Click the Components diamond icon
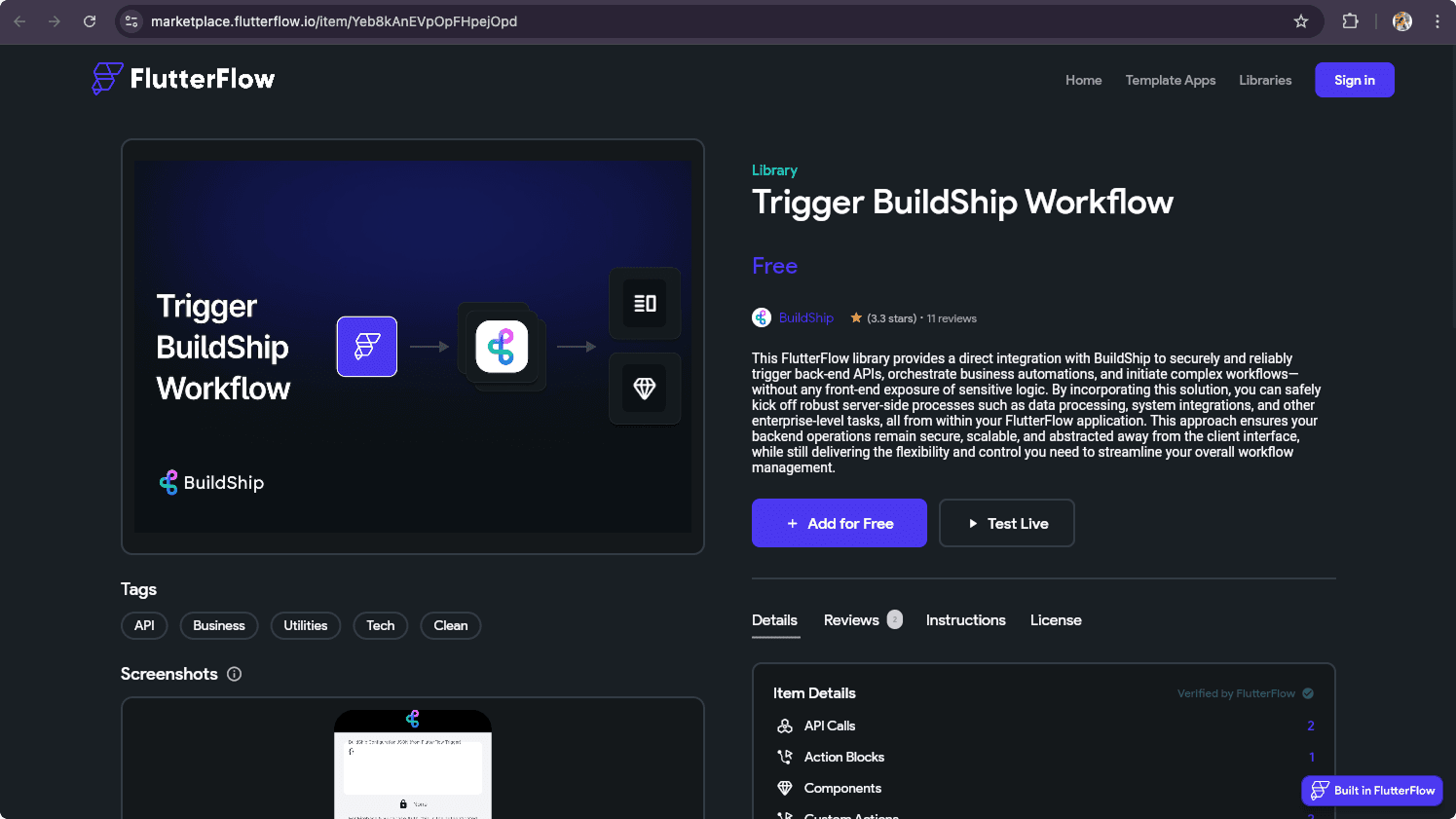 click(x=785, y=788)
